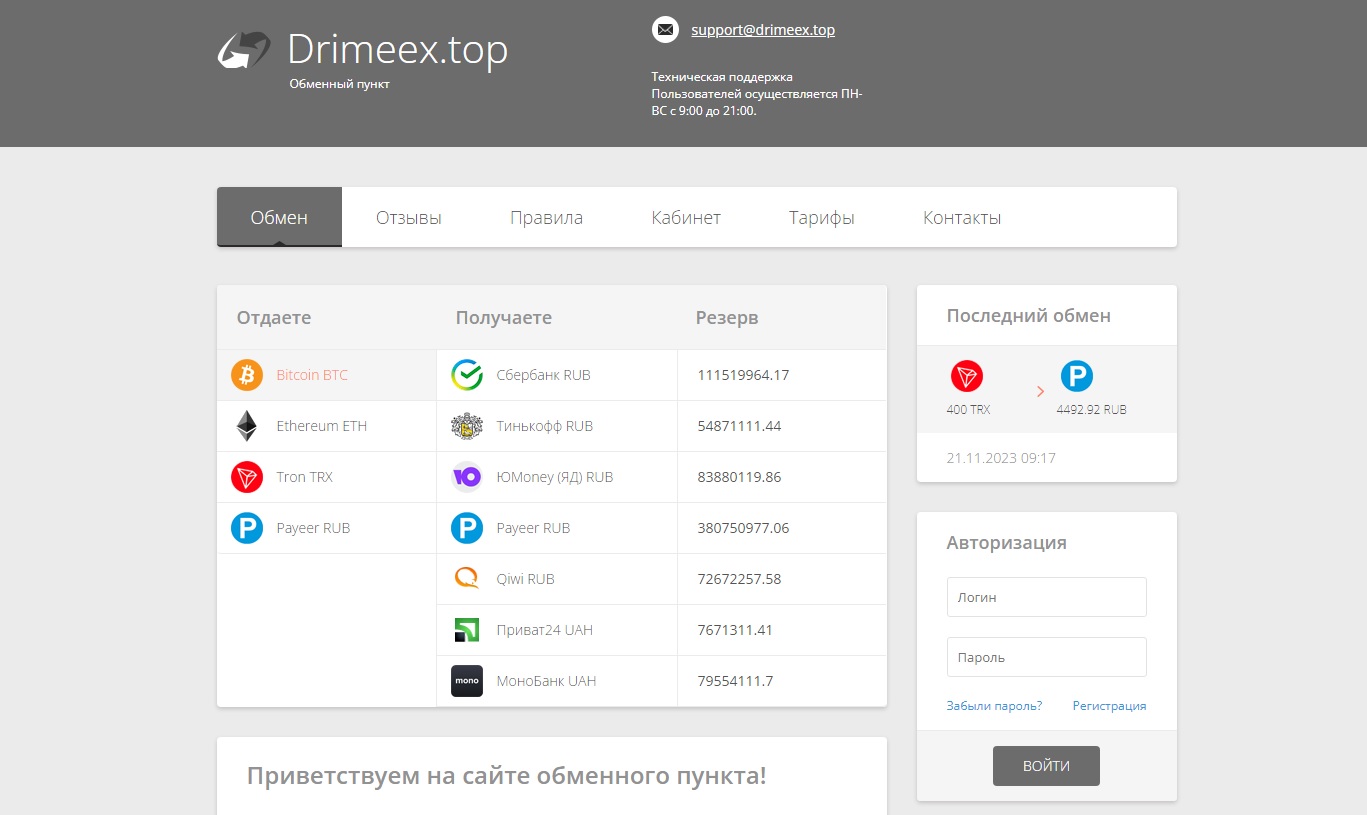The image size is (1367, 815).
Task: Select Bitcoin BTC text in Отдаете
Action: pos(312,375)
